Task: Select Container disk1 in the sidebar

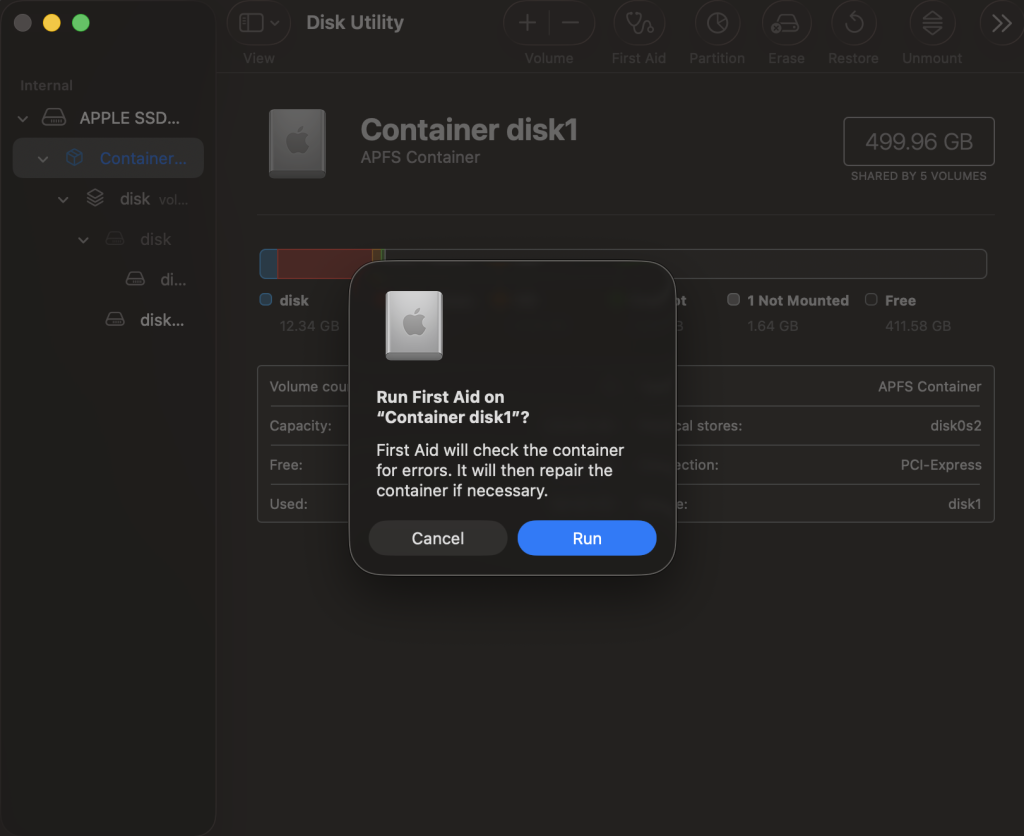Action: click(x=140, y=158)
